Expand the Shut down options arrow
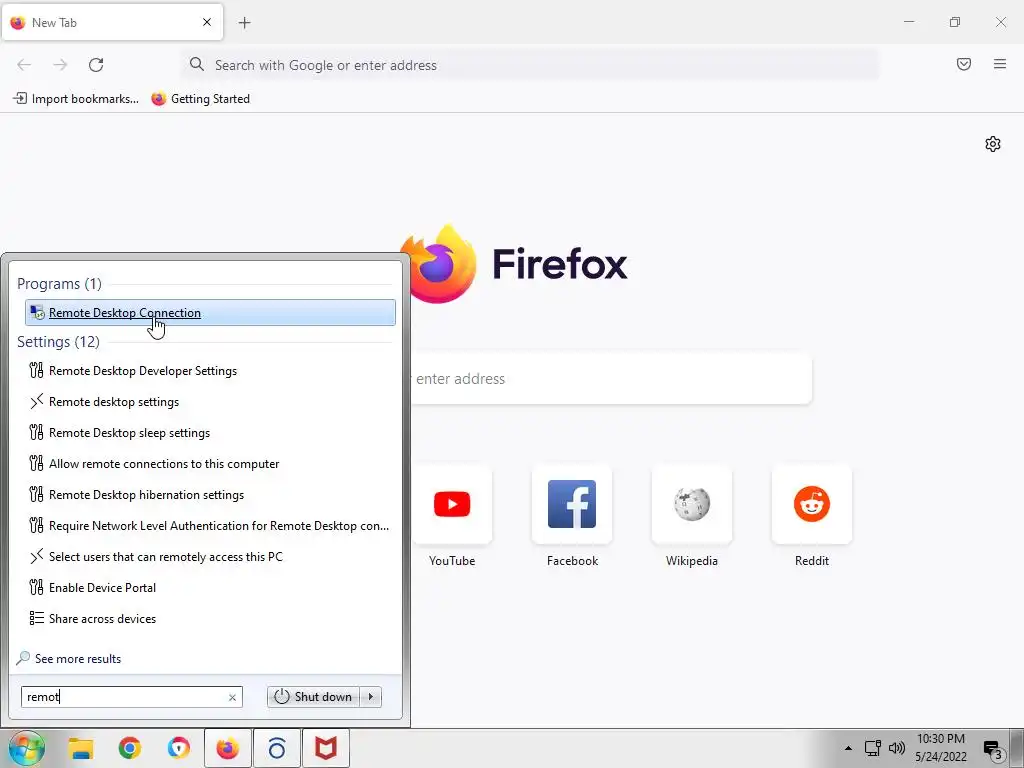The image size is (1024, 768). (x=371, y=697)
